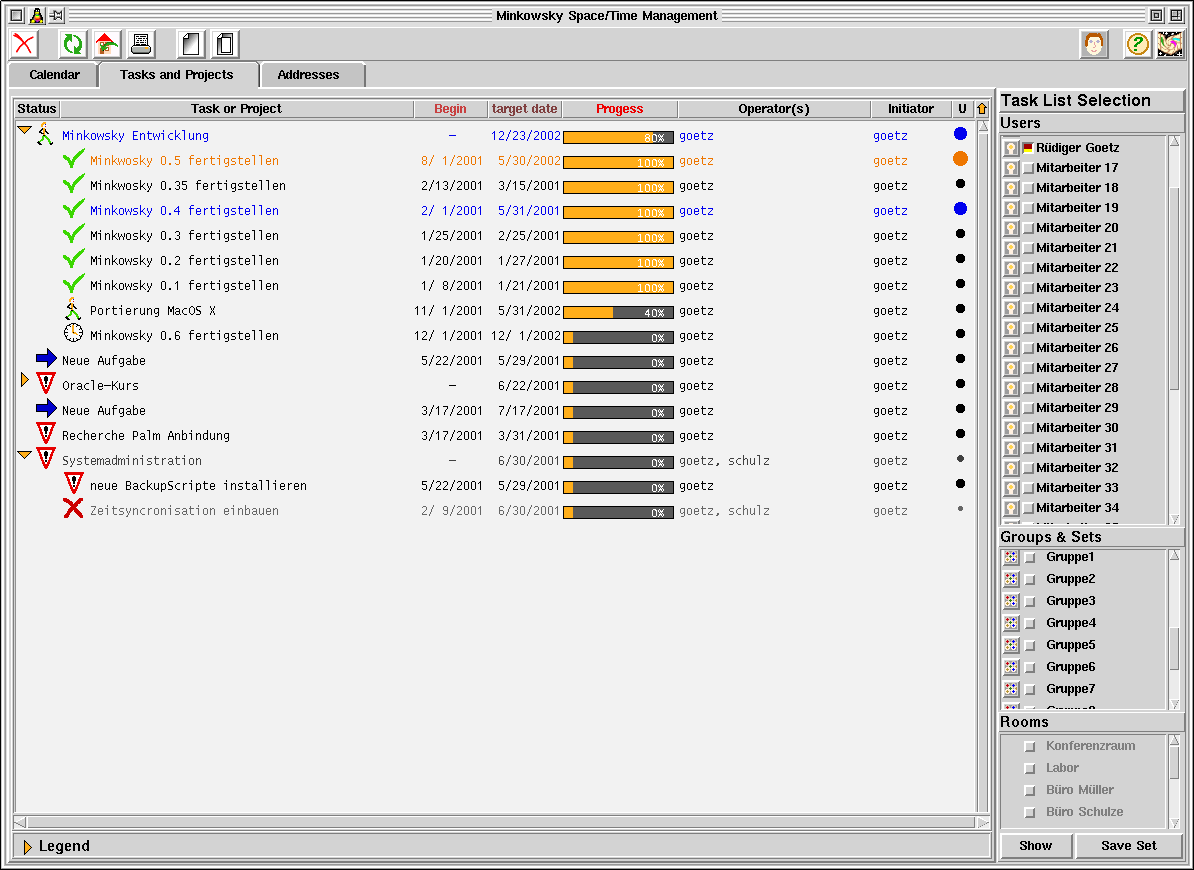Screen dimensions: 1194x870
Task: Collapse the Systemadministration project
Action: [24, 455]
